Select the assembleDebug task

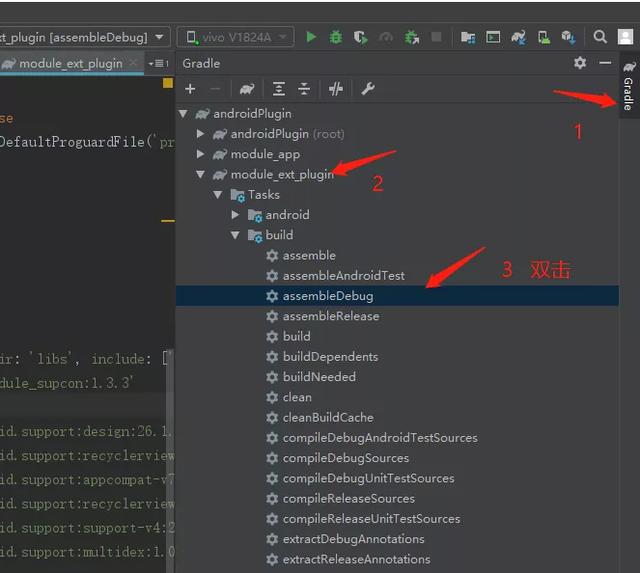pos(328,296)
